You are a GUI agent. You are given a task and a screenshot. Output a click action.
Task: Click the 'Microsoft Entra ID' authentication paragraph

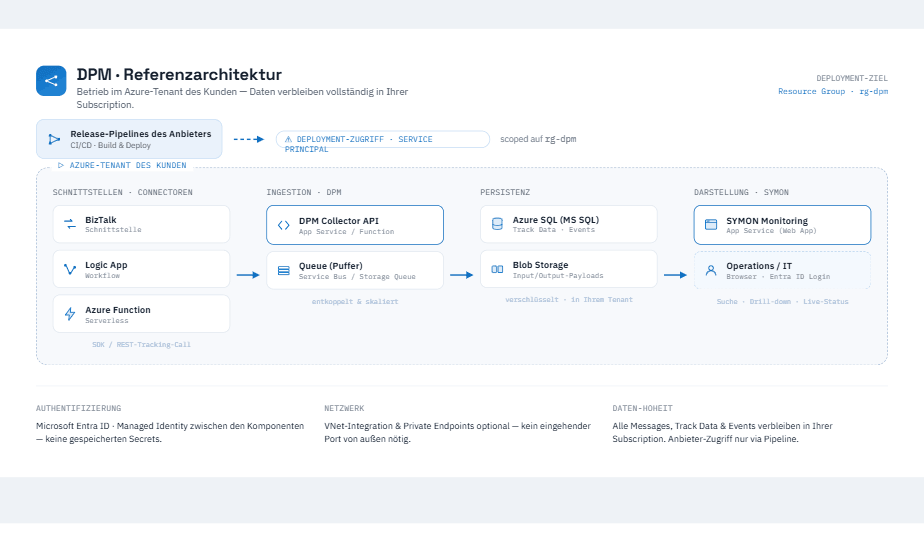[x=170, y=432]
